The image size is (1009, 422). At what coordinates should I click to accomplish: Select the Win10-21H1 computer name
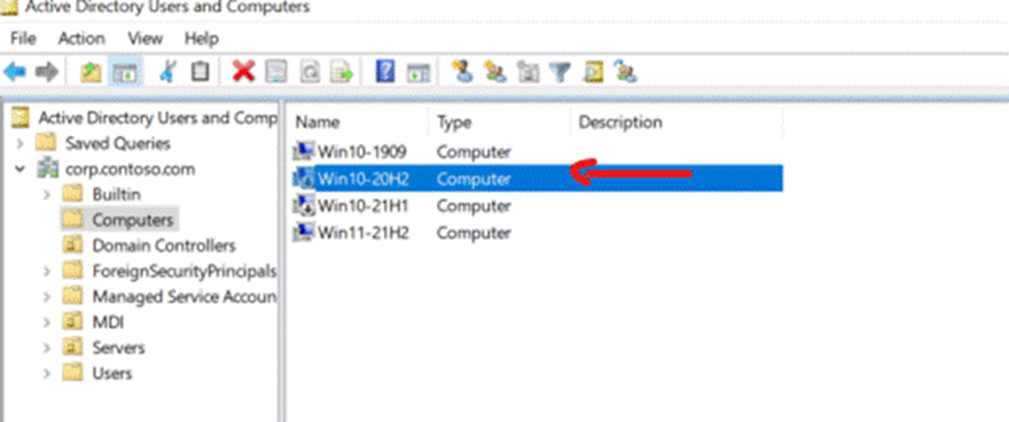pyautogui.click(x=364, y=206)
